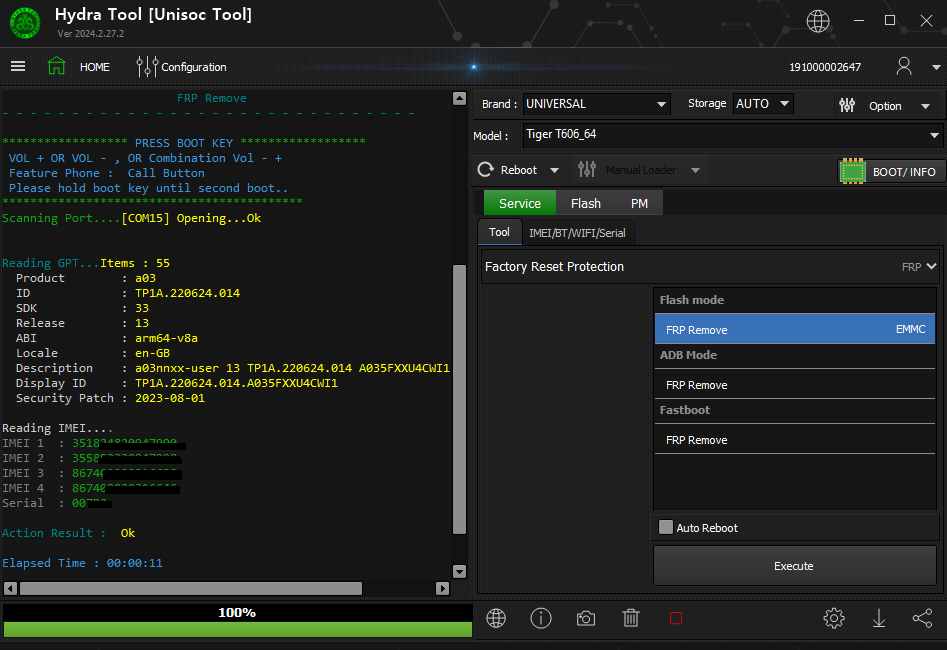Click the screenshot camera icon
Screen dimensions: 947x650
tap(586, 618)
